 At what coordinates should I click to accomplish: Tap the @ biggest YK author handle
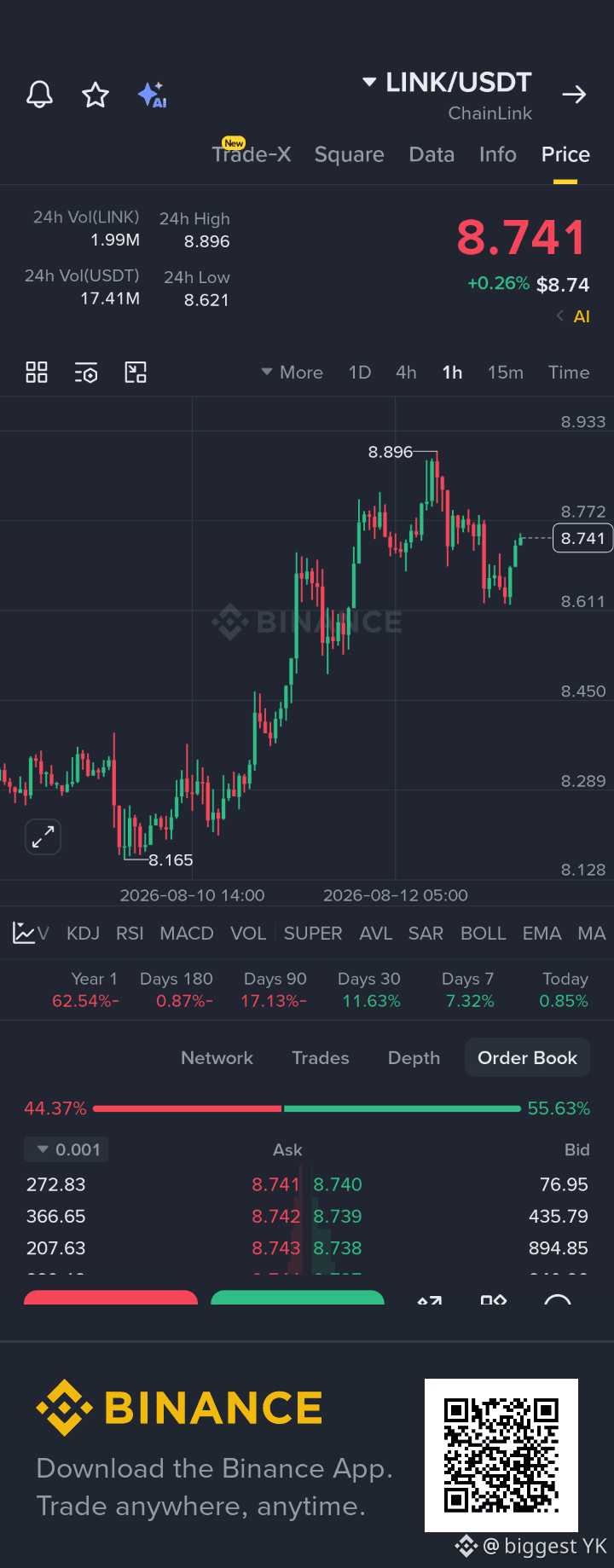pos(544,1546)
